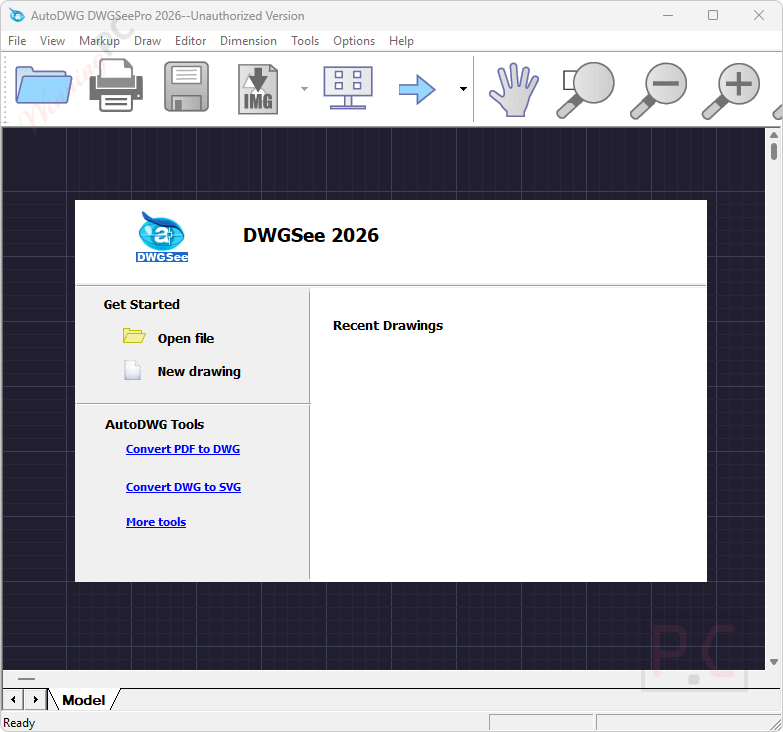Open the Draw menu
The height and width of the screenshot is (732, 783).
coord(147,41)
